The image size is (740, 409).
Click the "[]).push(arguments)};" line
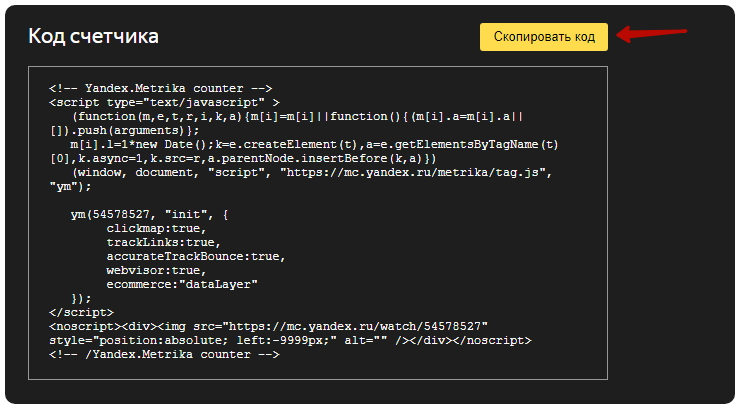pos(125,130)
